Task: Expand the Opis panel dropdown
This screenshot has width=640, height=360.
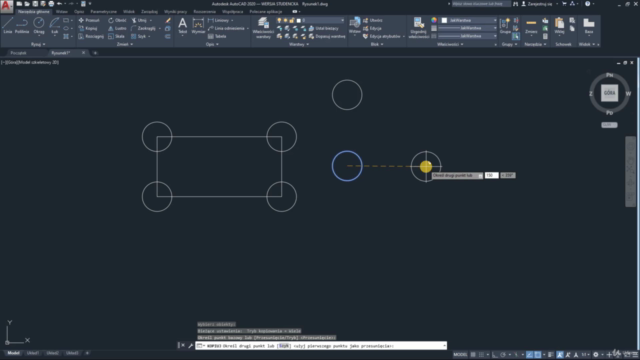Action: (212, 44)
